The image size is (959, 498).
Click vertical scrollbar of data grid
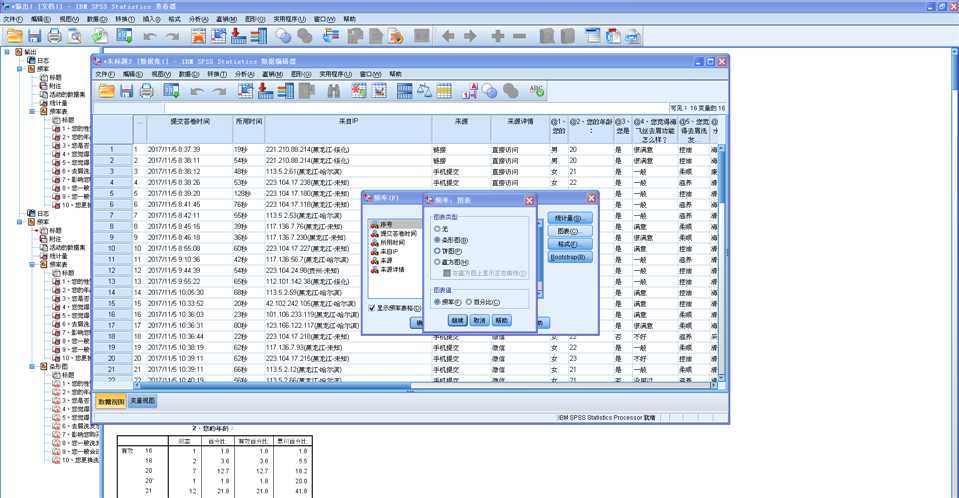pyautogui.click(x=722, y=263)
